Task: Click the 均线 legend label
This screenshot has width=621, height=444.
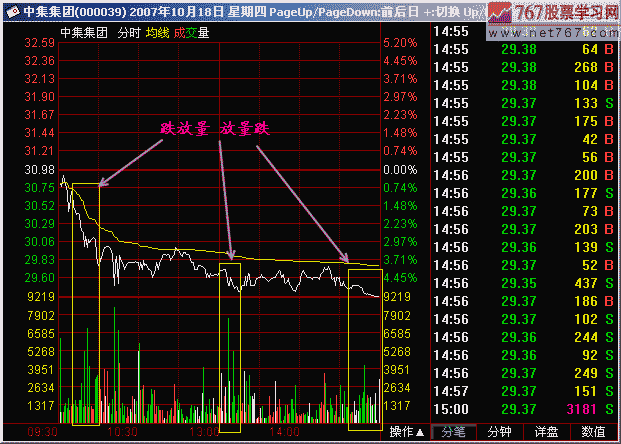Action: coord(156,33)
